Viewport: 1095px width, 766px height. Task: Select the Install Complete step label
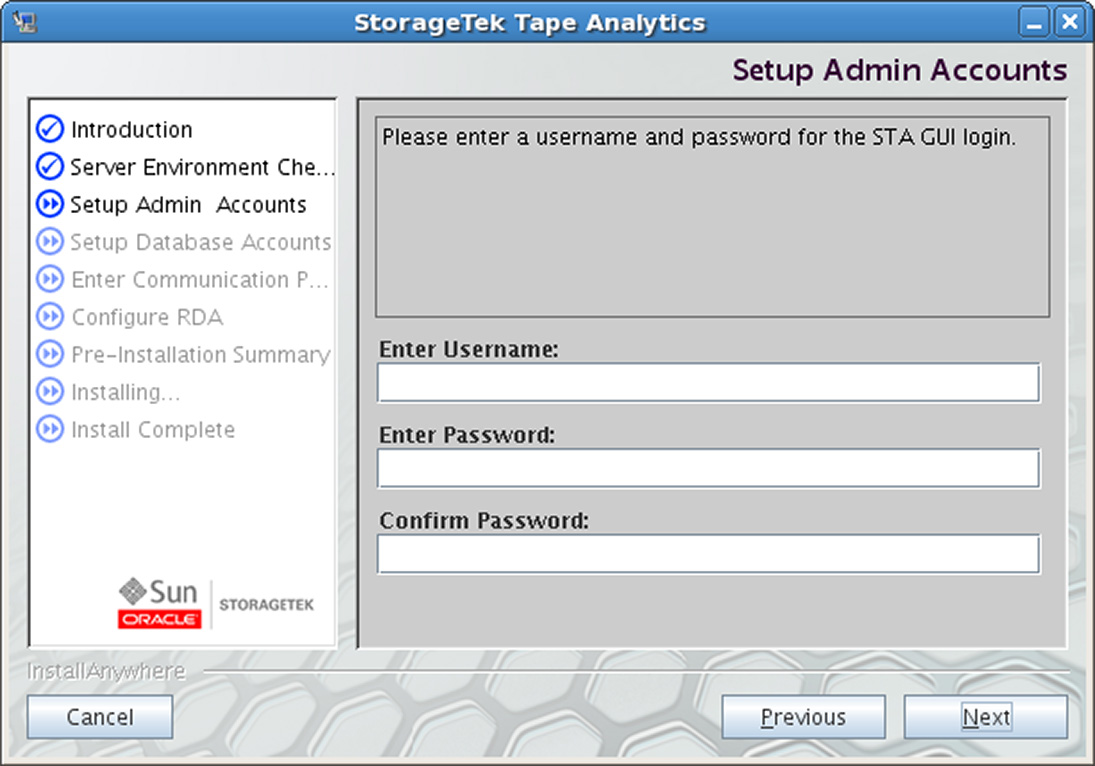click(153, 430)
